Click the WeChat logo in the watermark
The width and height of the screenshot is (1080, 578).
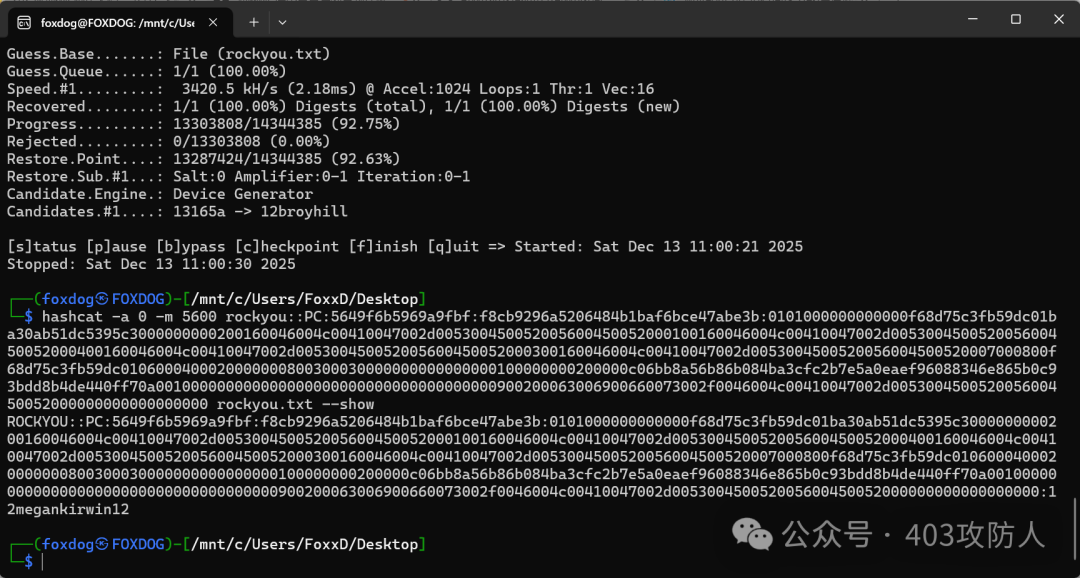[x=752, y=534]
